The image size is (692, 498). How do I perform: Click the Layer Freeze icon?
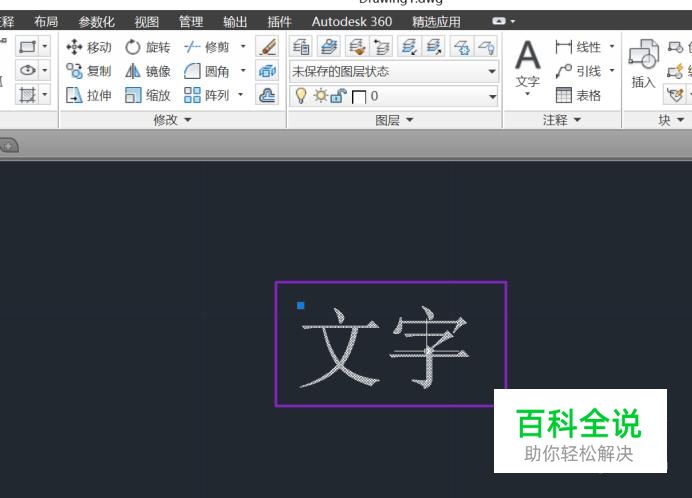pos(462,47)
